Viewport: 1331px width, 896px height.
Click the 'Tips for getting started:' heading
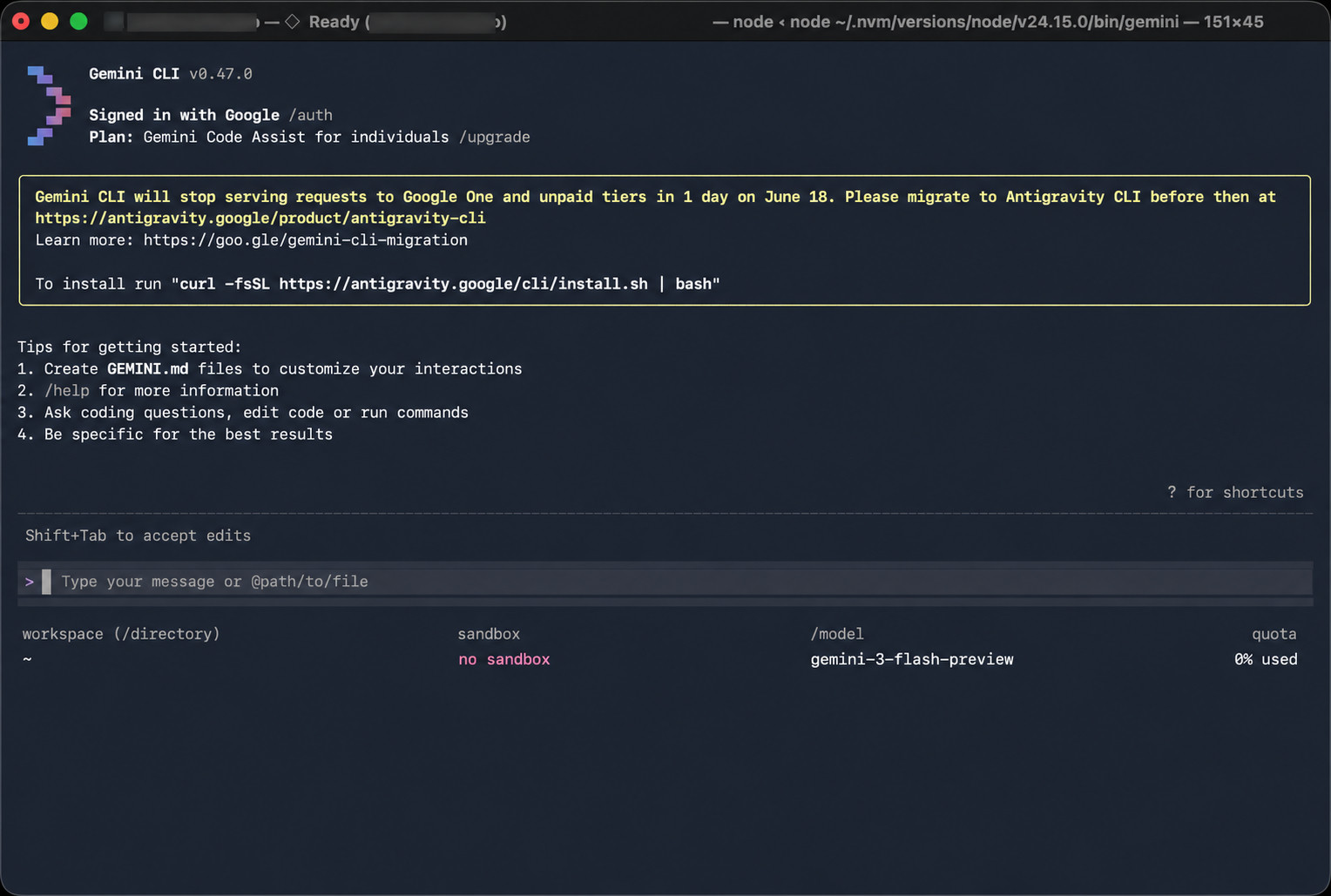129,347
